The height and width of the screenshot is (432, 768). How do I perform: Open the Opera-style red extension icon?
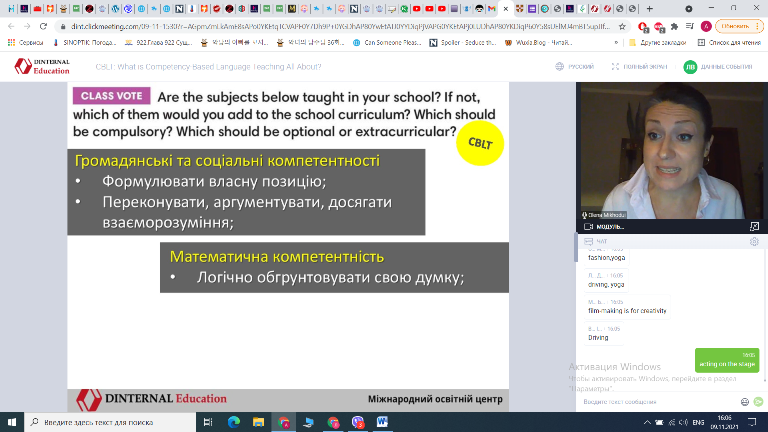click(643, 26)
